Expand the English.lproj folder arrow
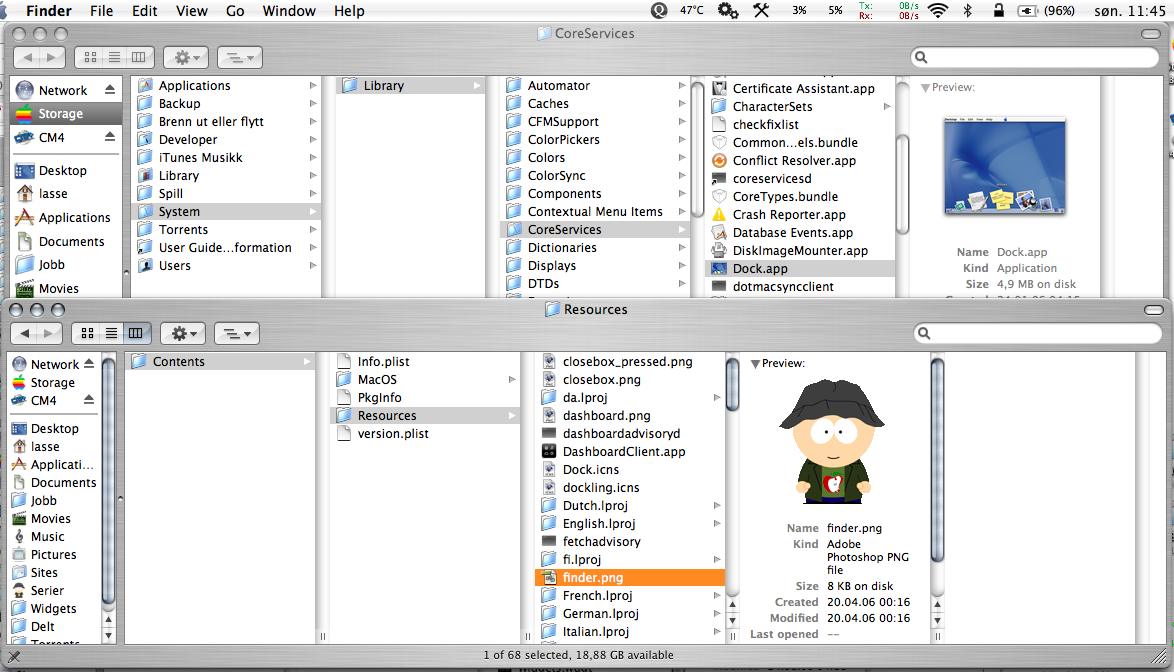The height and width of the screenshot is (672, 1174). point(717,524)
